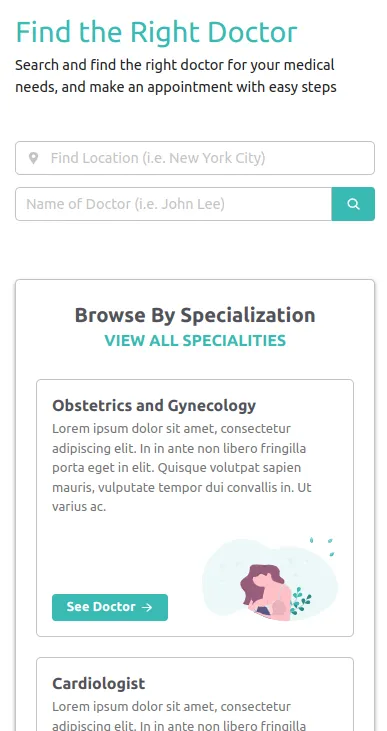Viewport: 387px width, 731px height.
Task: Click the arrow icon on See Doctor
Action: (x=147, y=607)
